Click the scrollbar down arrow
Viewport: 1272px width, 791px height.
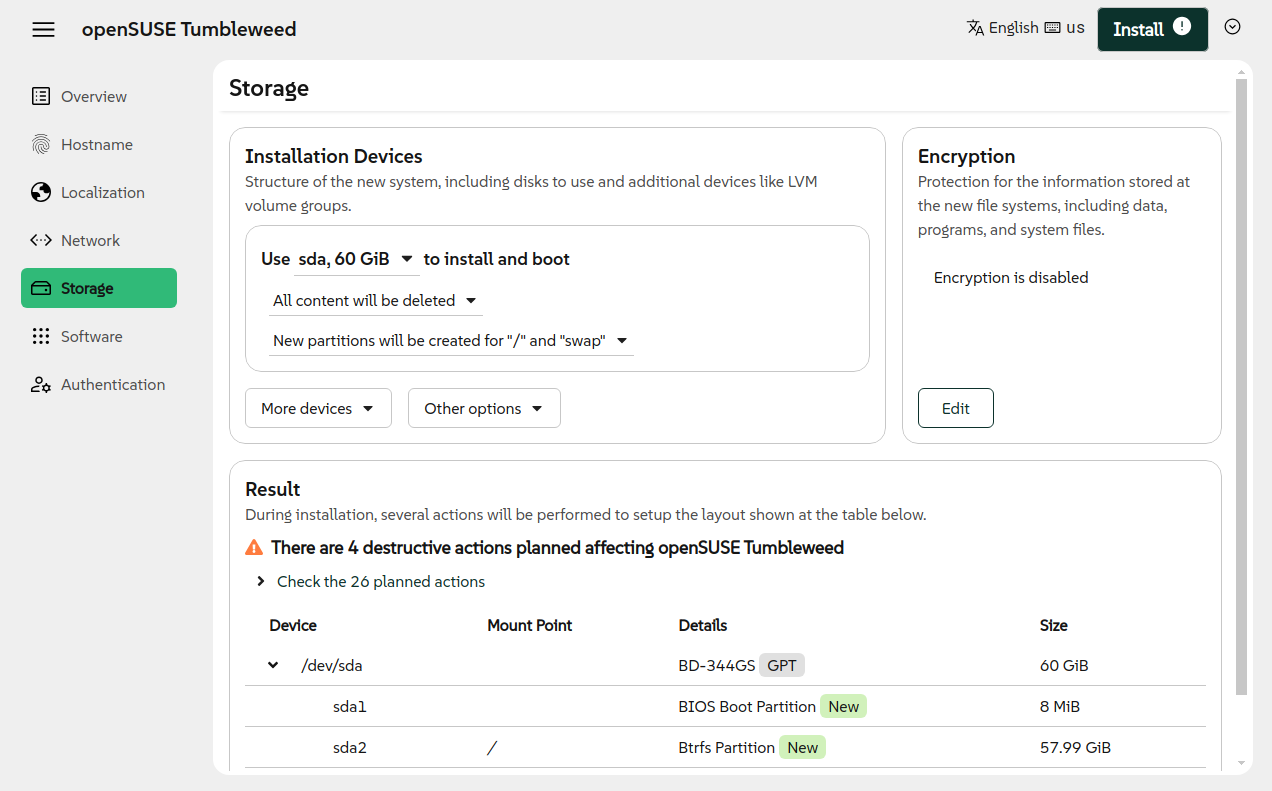[x=1242, y=763]
